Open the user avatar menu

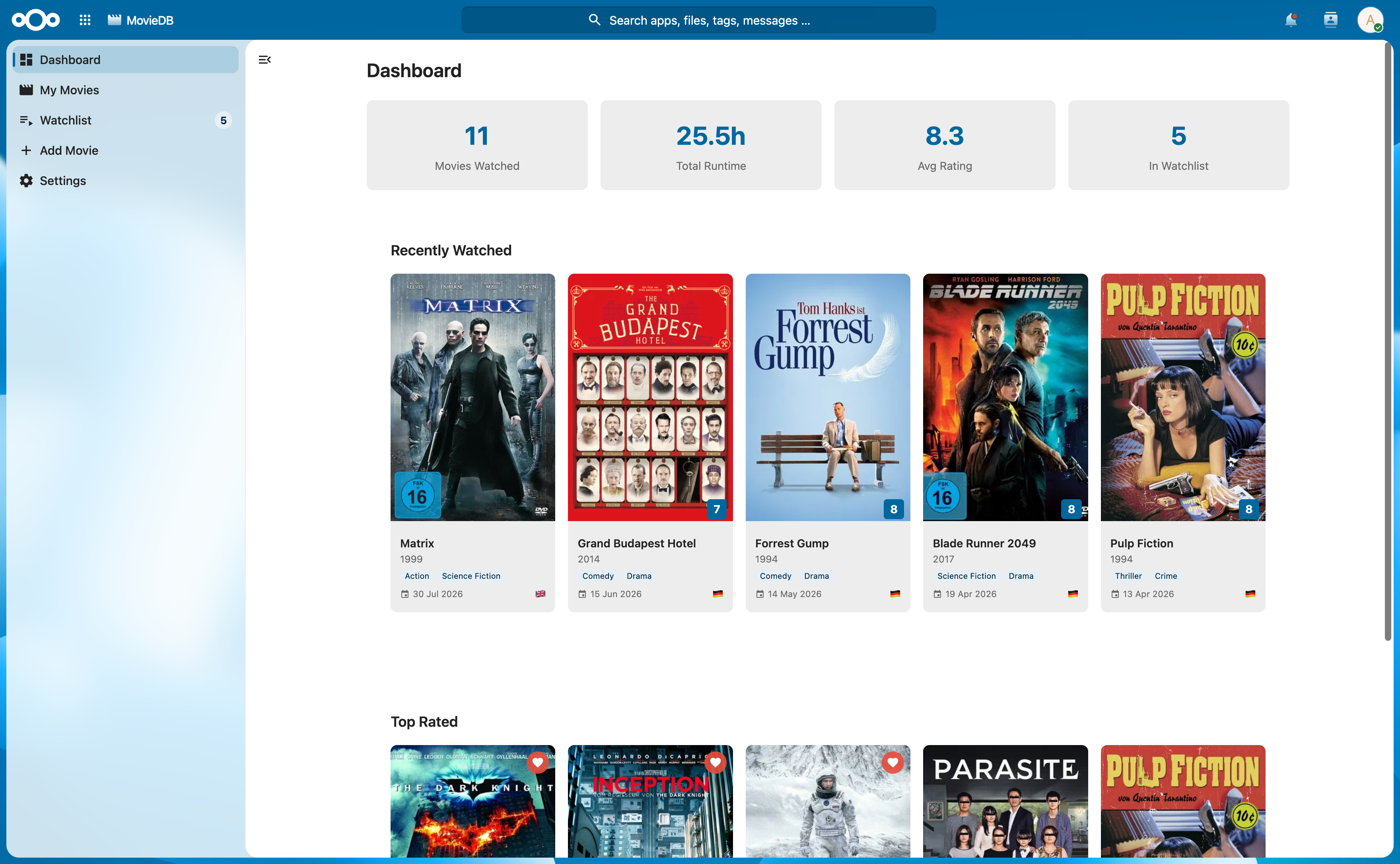pyautogui.click(x=1370, y=20)
